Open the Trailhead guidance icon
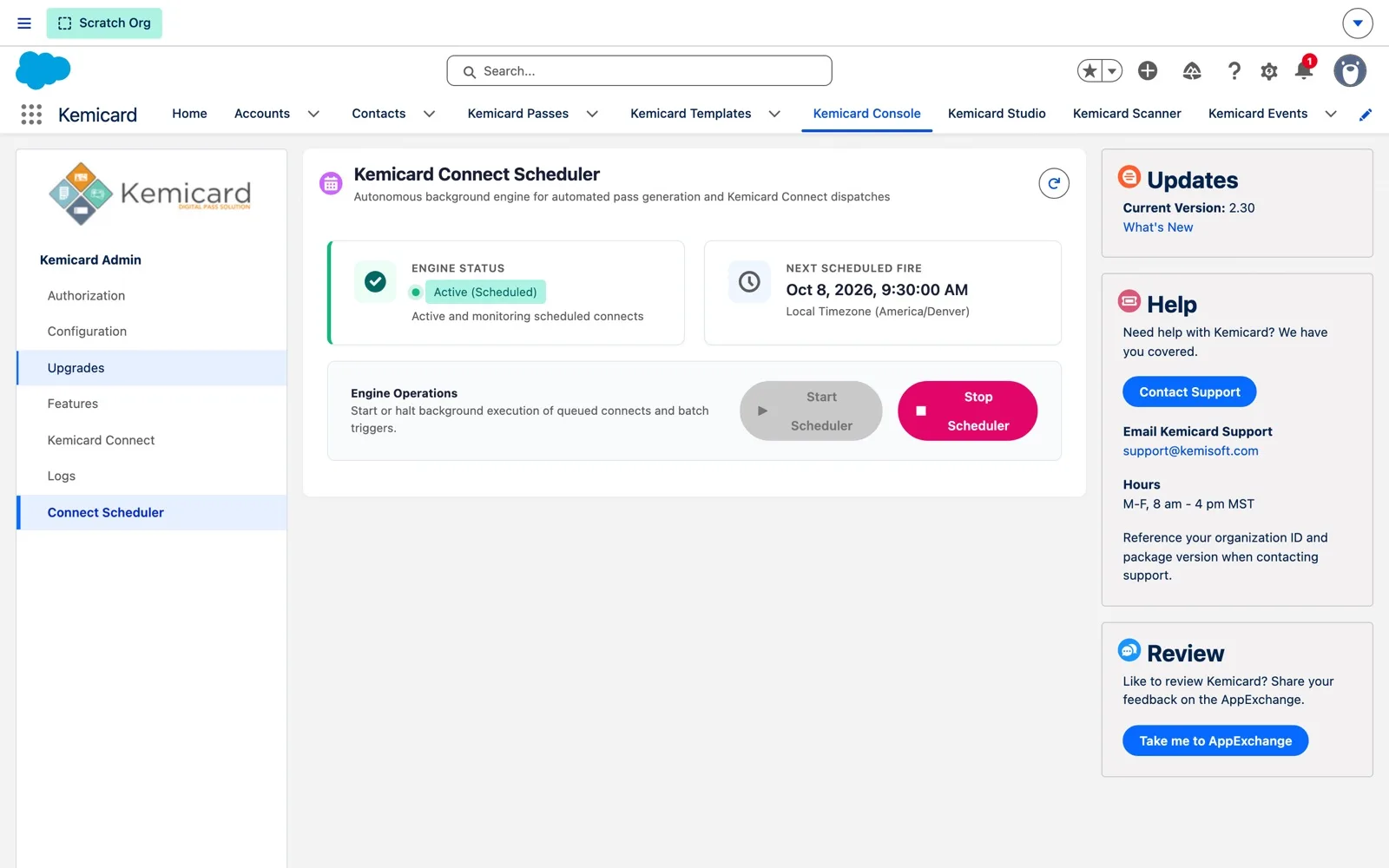 pos(1192,71)
